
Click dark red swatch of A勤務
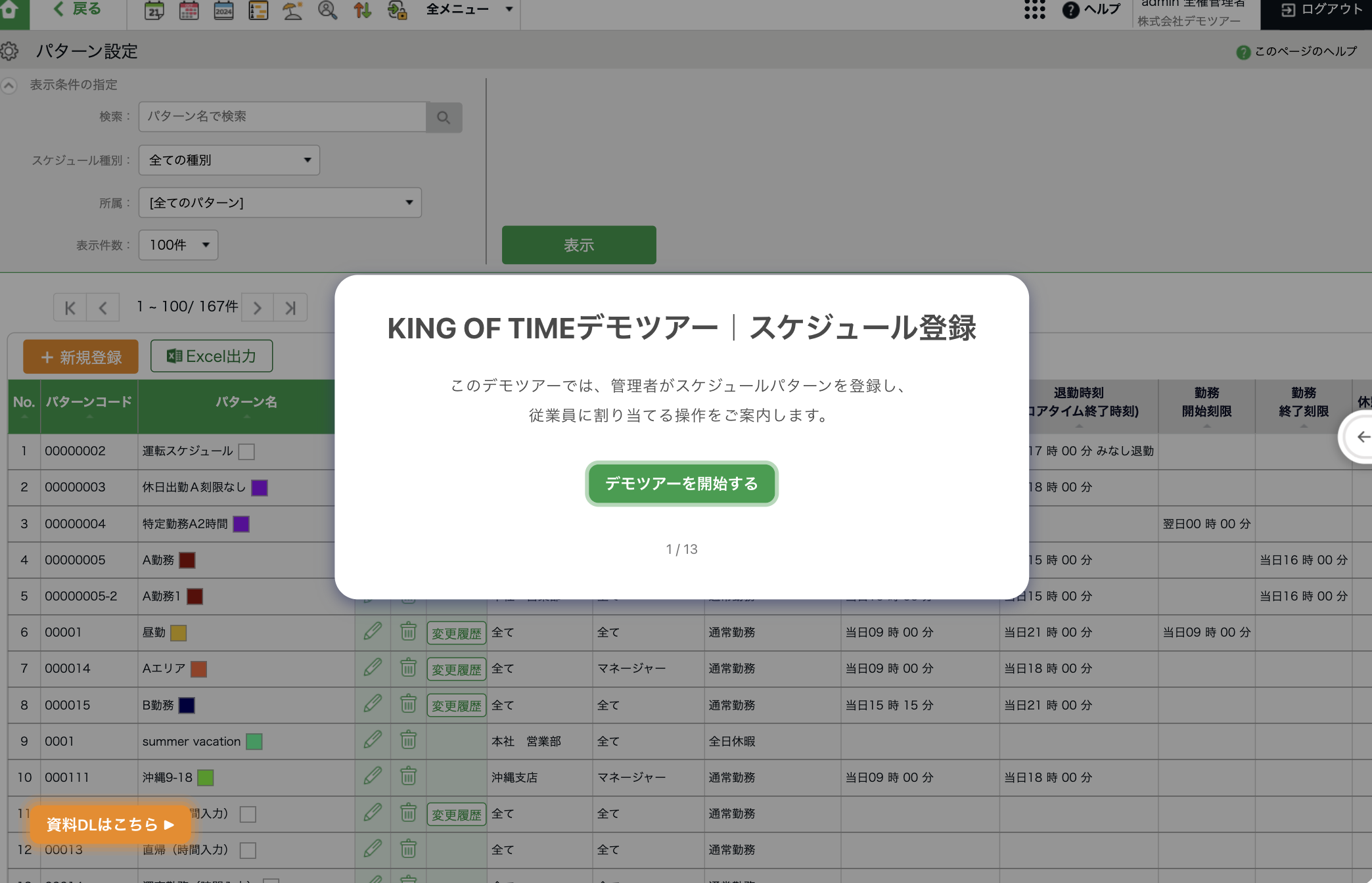(187, 560)
